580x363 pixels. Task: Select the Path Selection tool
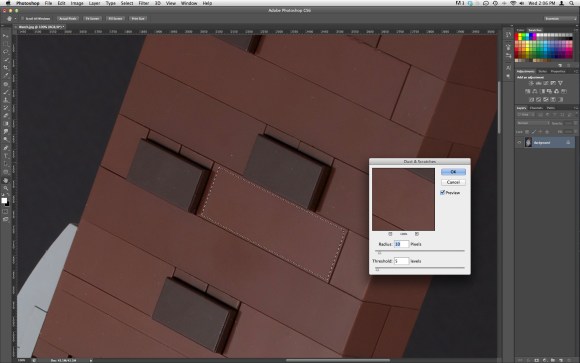pos(6,164)
